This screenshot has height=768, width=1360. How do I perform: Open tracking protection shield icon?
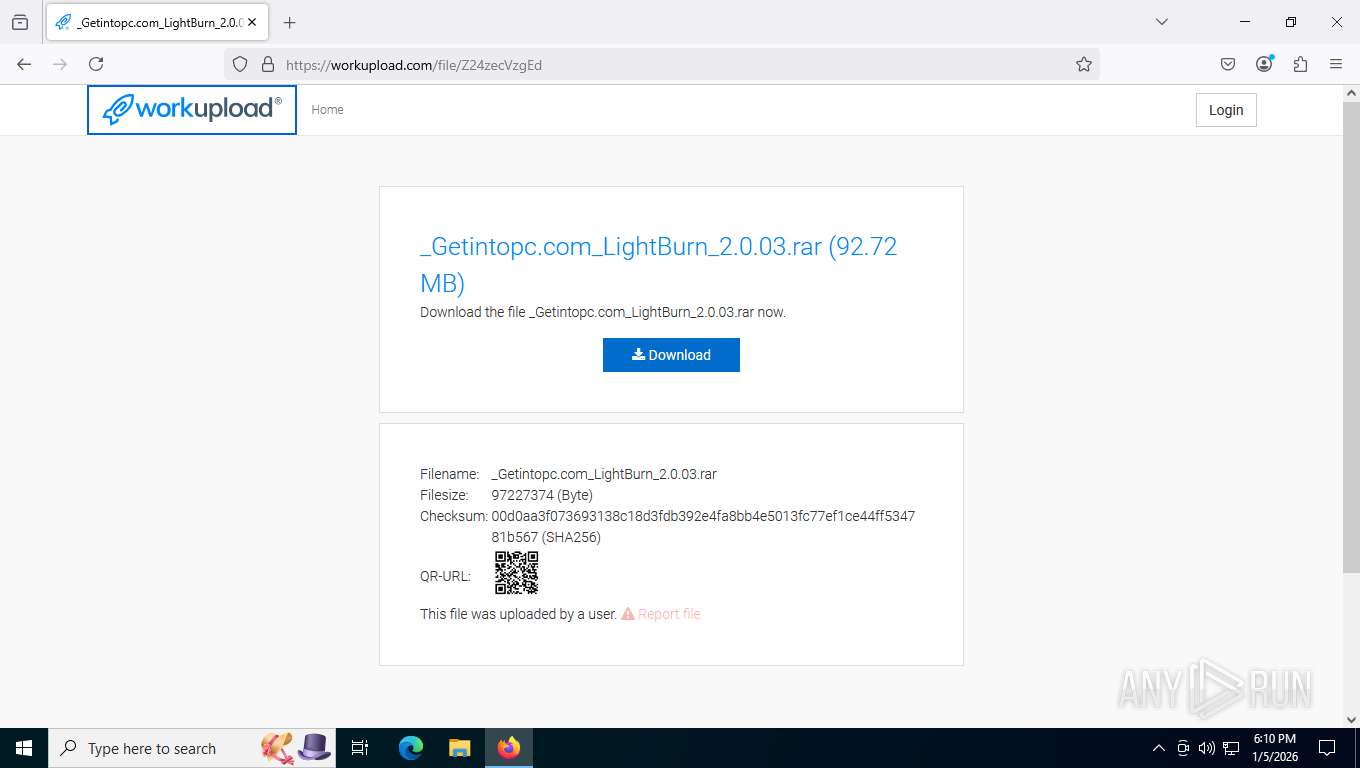[x=240, y=64]
